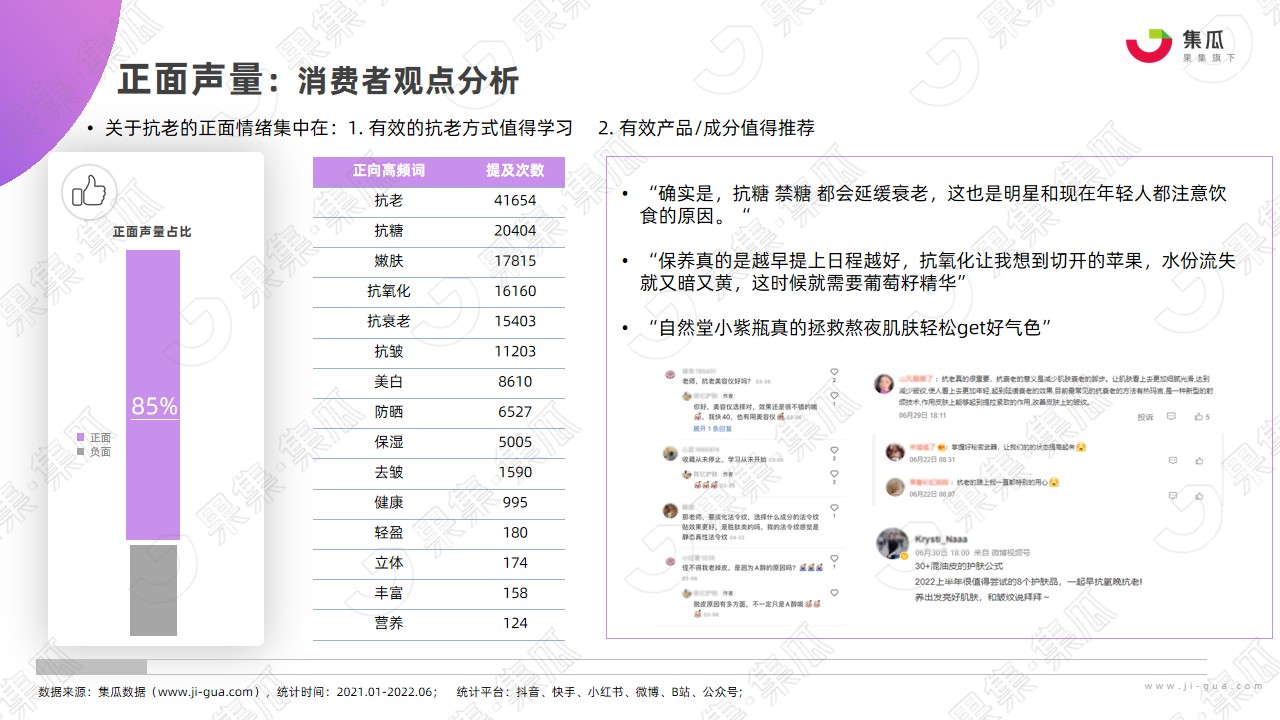Click the header cell 正向高频词
The width and height of the screenshot is (1280, 720).
389,171
